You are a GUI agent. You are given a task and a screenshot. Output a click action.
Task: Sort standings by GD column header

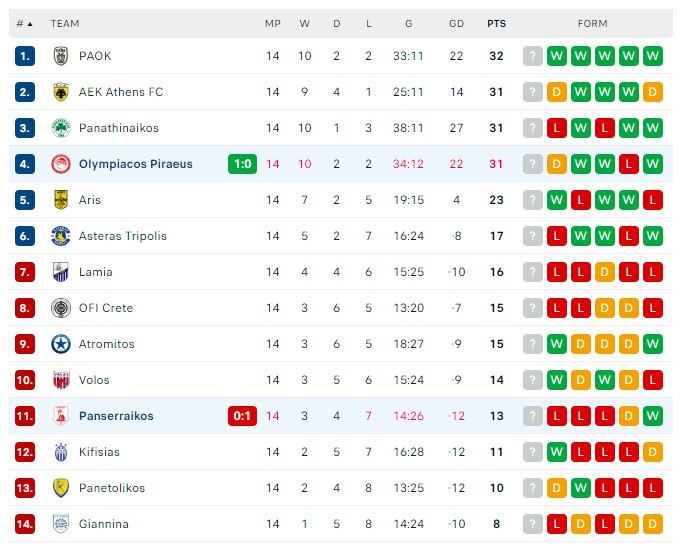click(457, 23)
